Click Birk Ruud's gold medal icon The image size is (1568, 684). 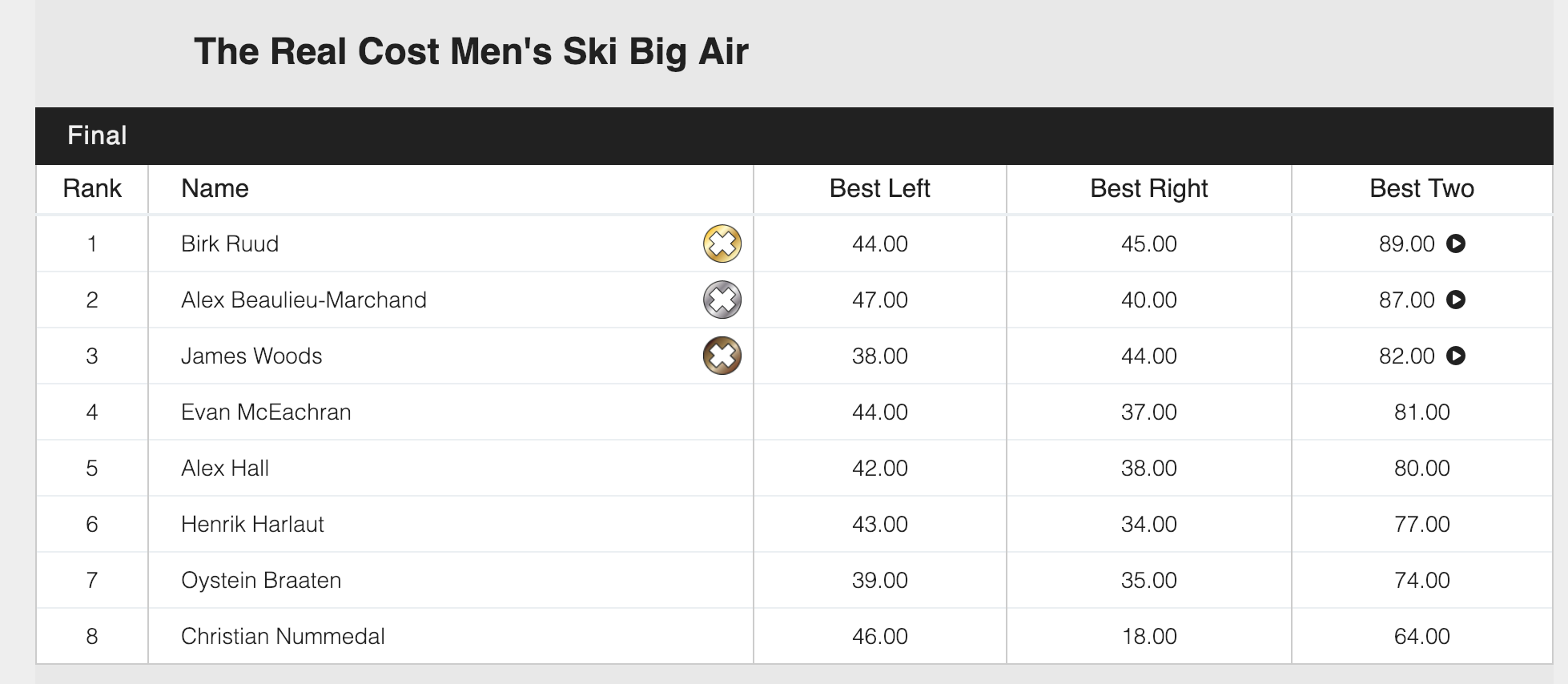[722, 243]
